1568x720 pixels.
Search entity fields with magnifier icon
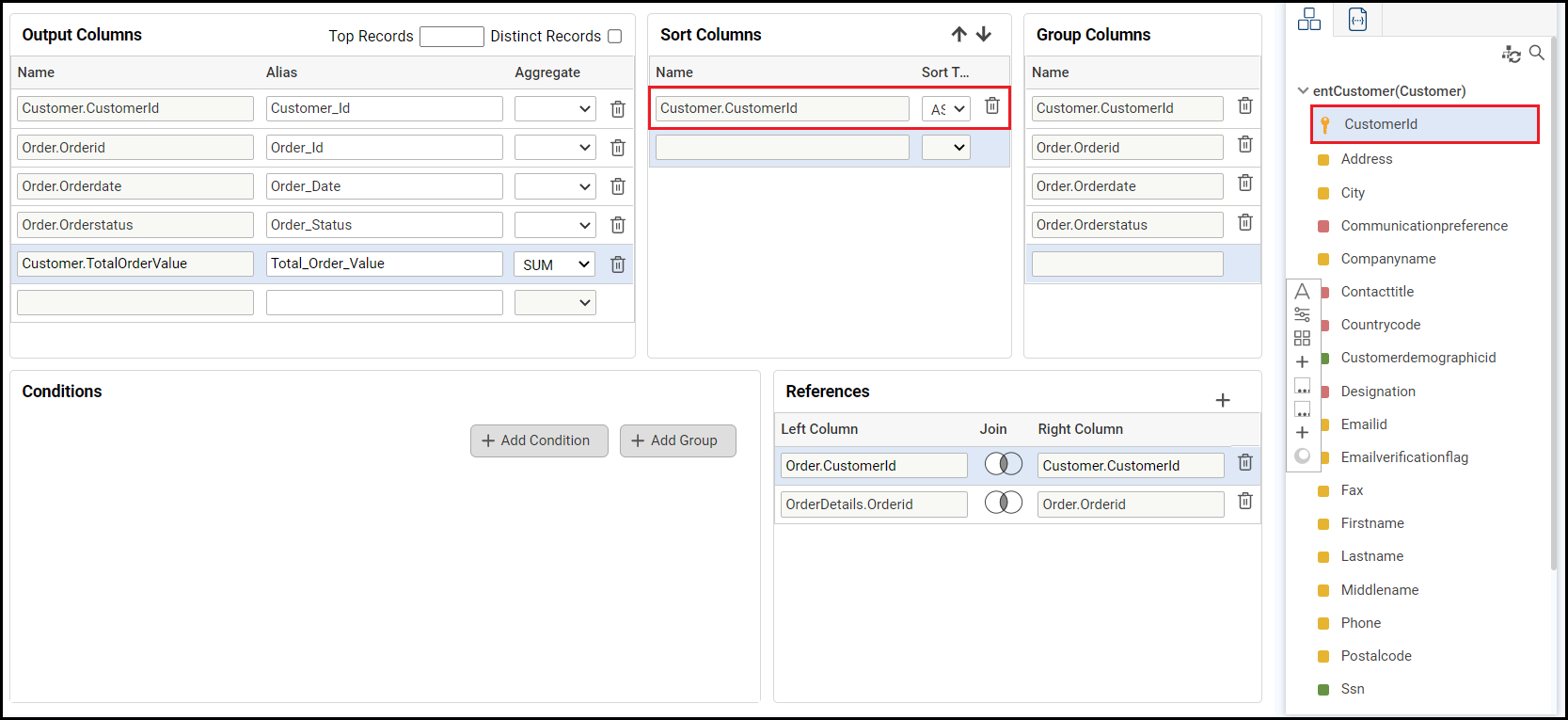[1537, 54]
